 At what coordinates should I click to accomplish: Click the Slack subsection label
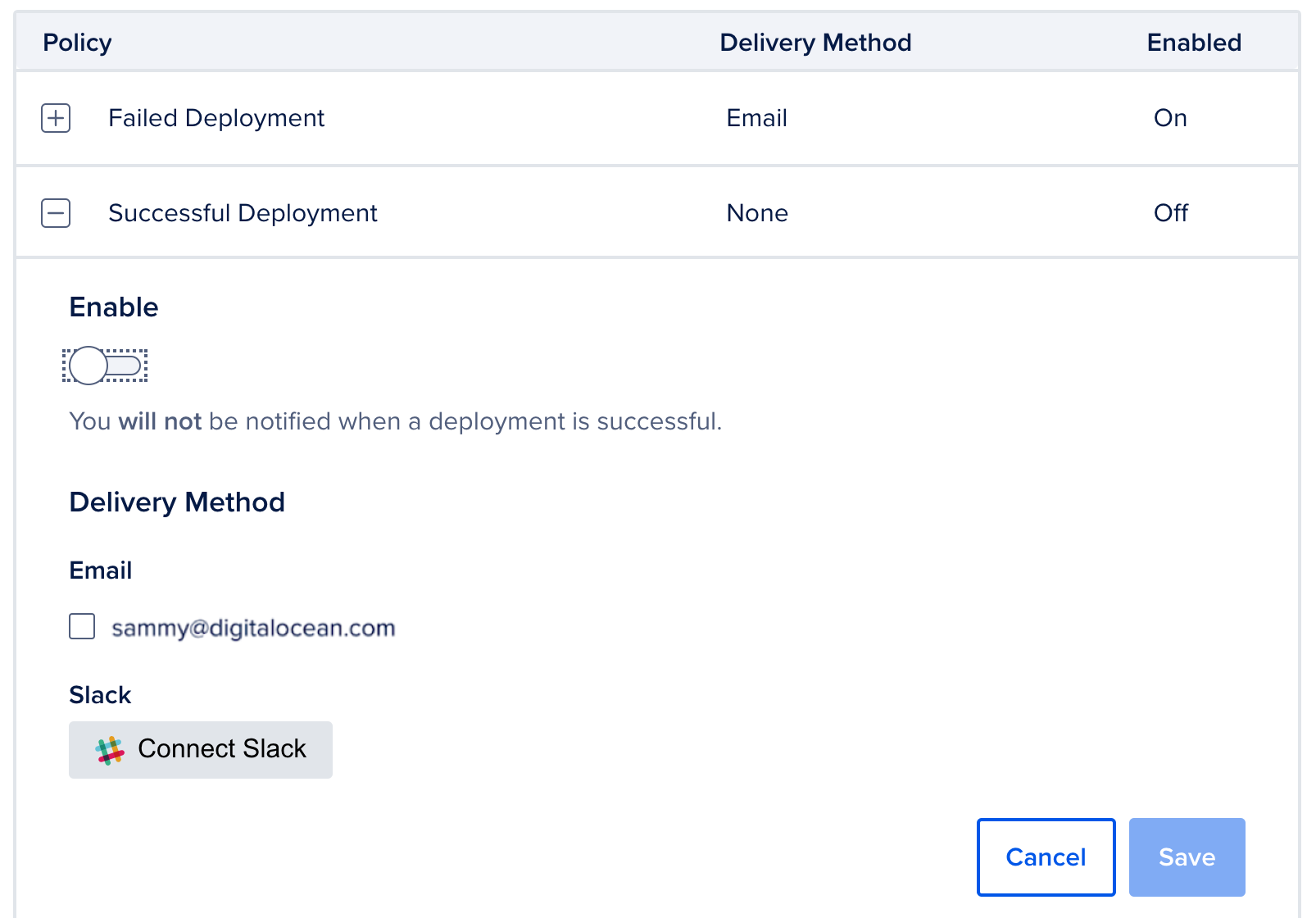coord(100,695)
